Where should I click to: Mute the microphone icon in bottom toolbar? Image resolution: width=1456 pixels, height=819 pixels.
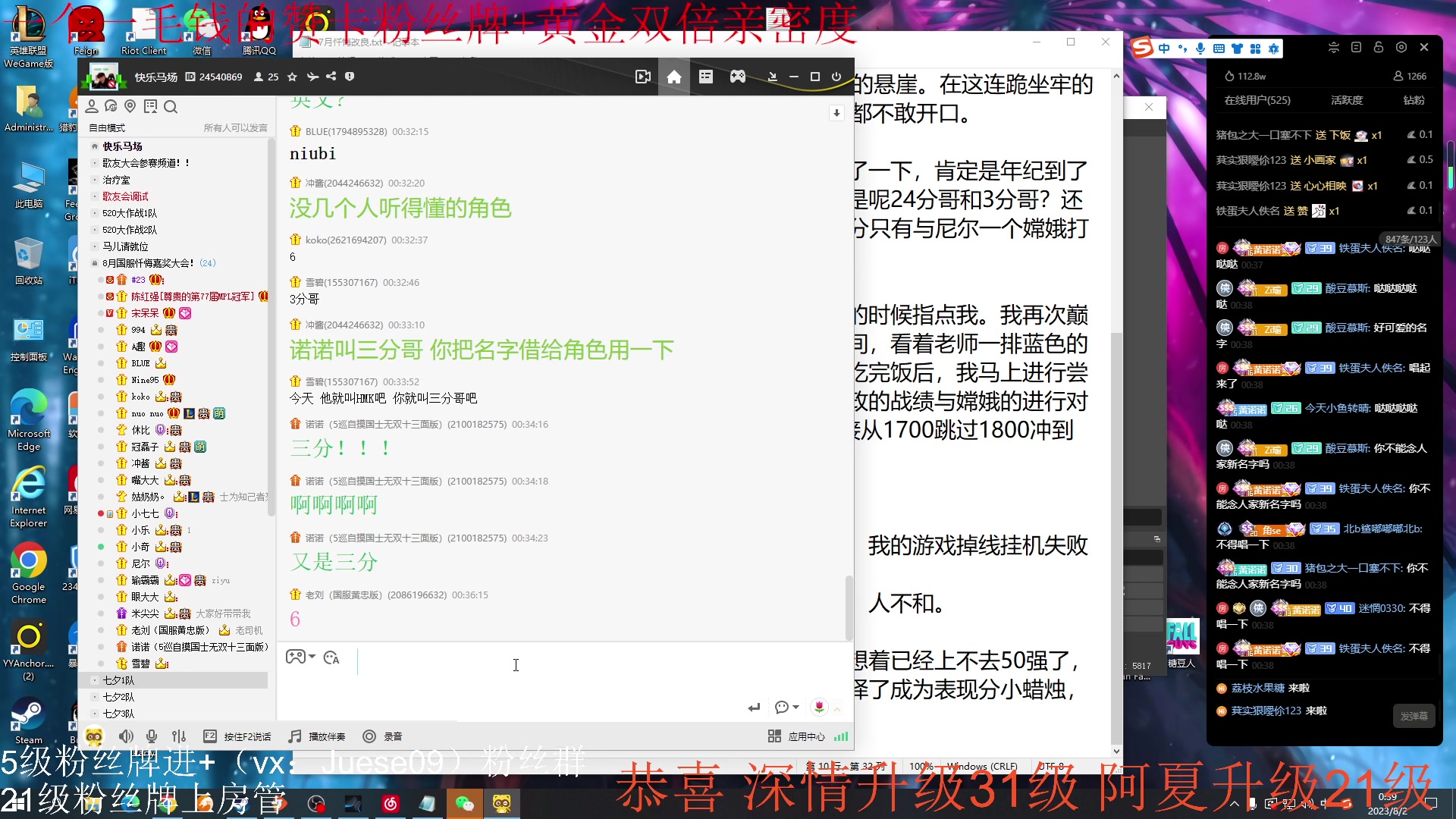pyautogui.click(x=151, y=736)
